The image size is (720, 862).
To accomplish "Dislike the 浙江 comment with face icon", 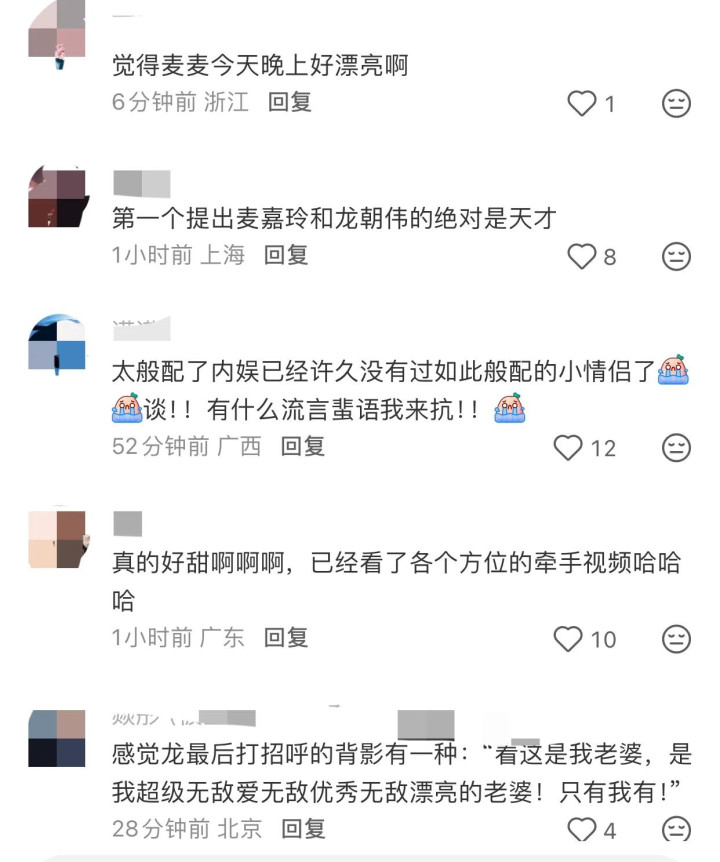I will click(676, 103).
